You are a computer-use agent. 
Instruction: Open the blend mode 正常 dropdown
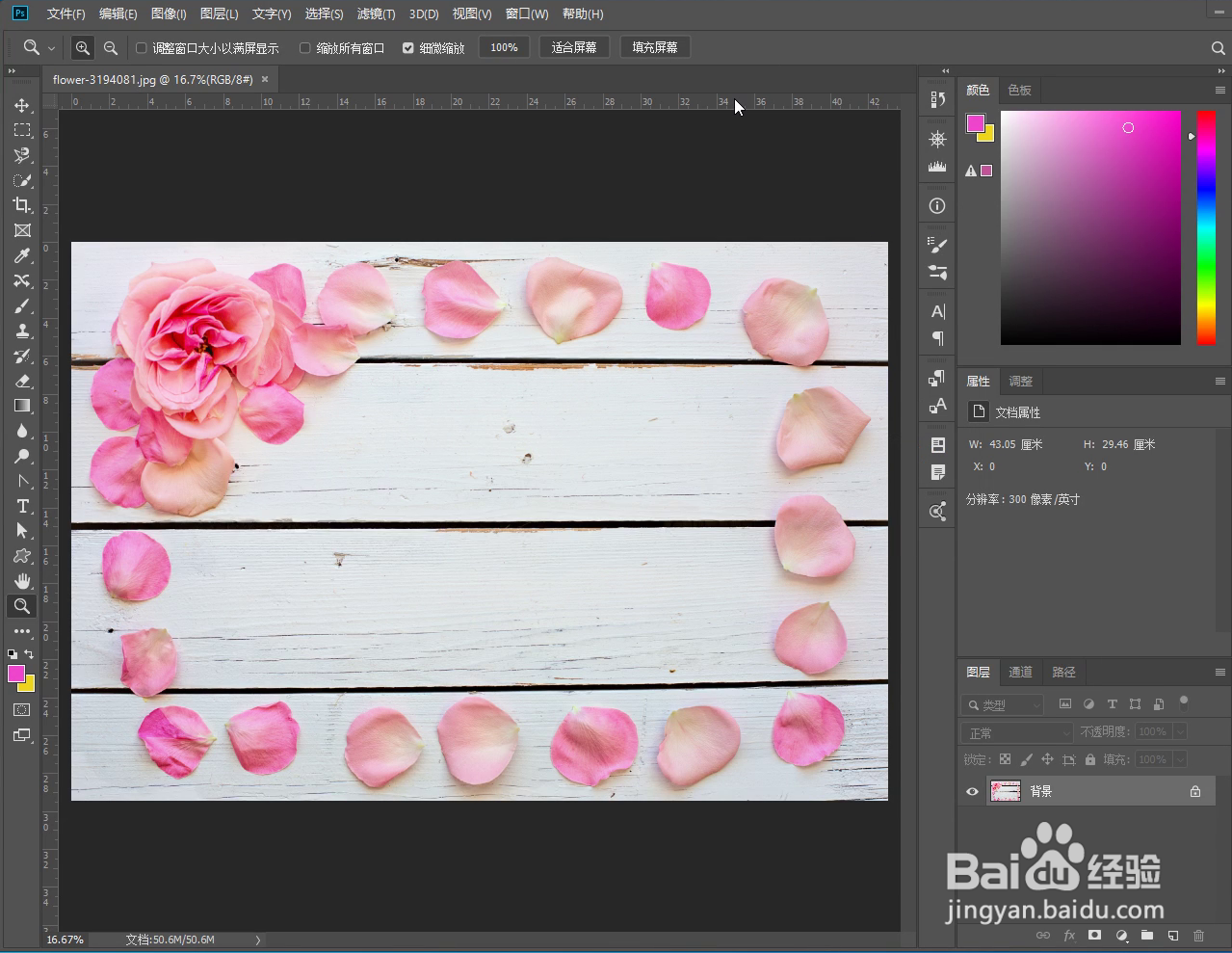[1018, 732]
